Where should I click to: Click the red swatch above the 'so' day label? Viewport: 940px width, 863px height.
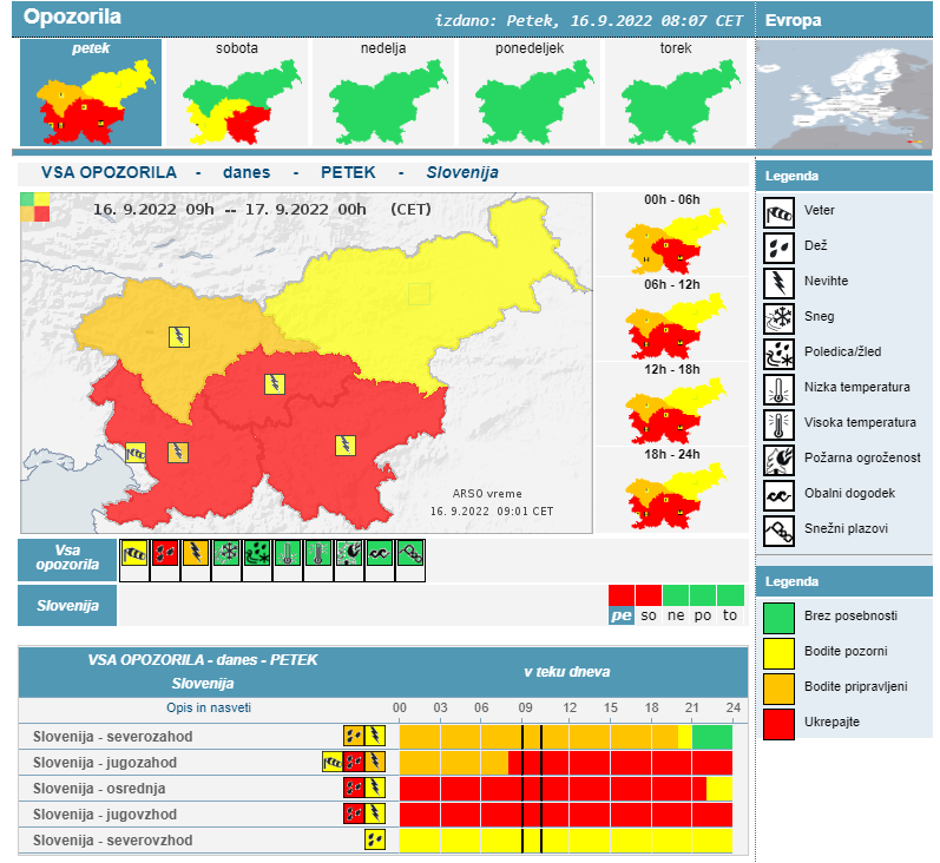click(x=649, y=596)
